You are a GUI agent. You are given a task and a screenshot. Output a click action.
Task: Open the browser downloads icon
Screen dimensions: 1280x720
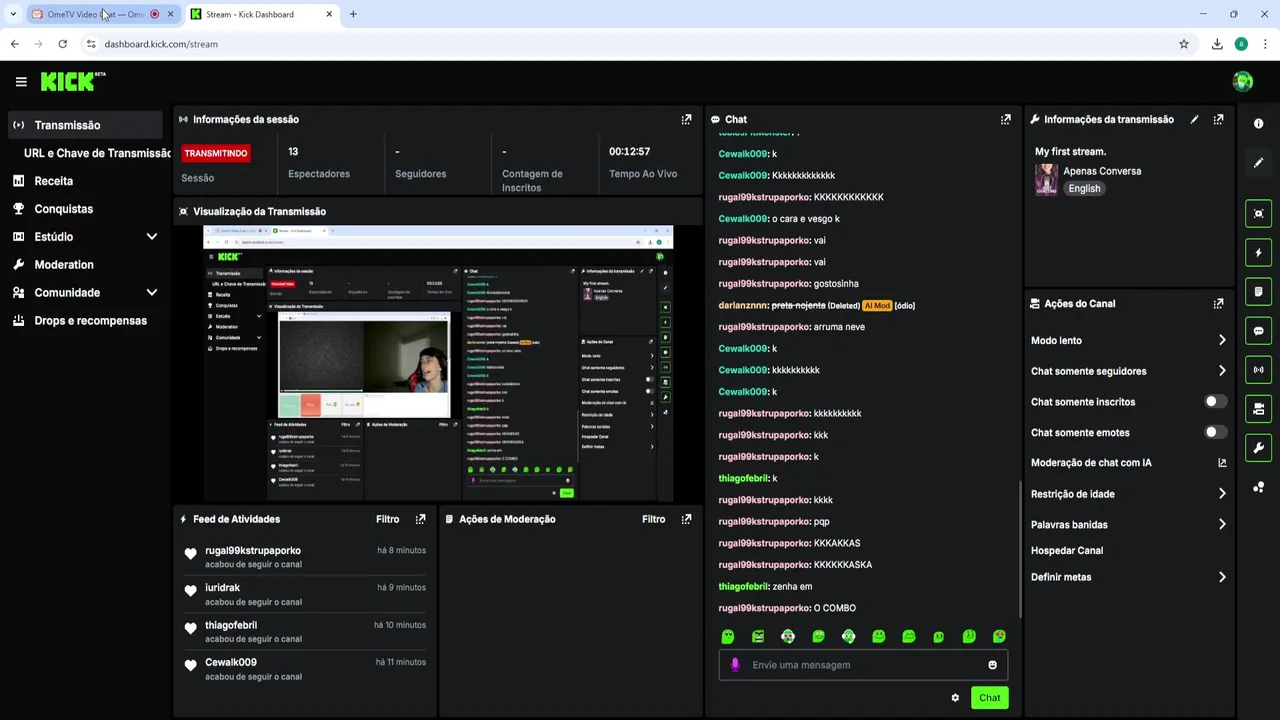pos(1217,44)
